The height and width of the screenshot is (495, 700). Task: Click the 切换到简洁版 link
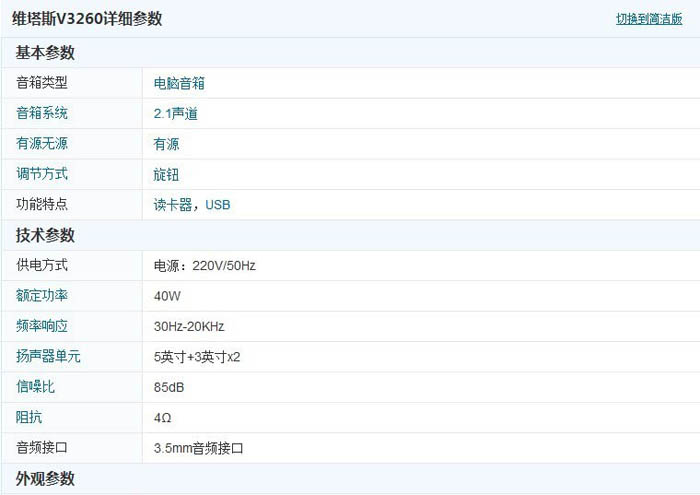coord(649,19)
